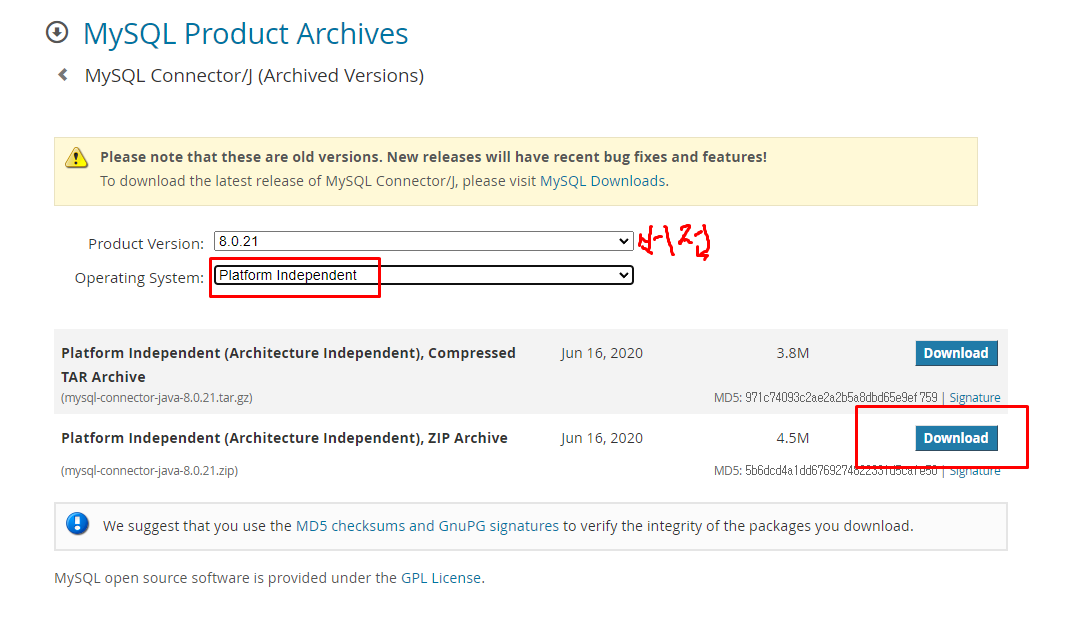Click the Jun 16, 2020 date in ZIP row
Viewport: 1066px width, 617px height.
[602, 438]
